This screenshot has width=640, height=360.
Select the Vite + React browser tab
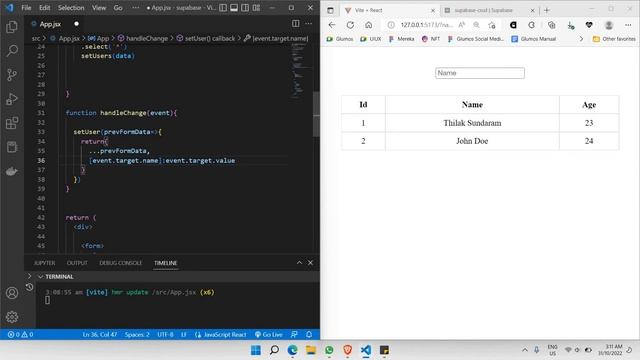pyautogui.click(x=390, y=10)
